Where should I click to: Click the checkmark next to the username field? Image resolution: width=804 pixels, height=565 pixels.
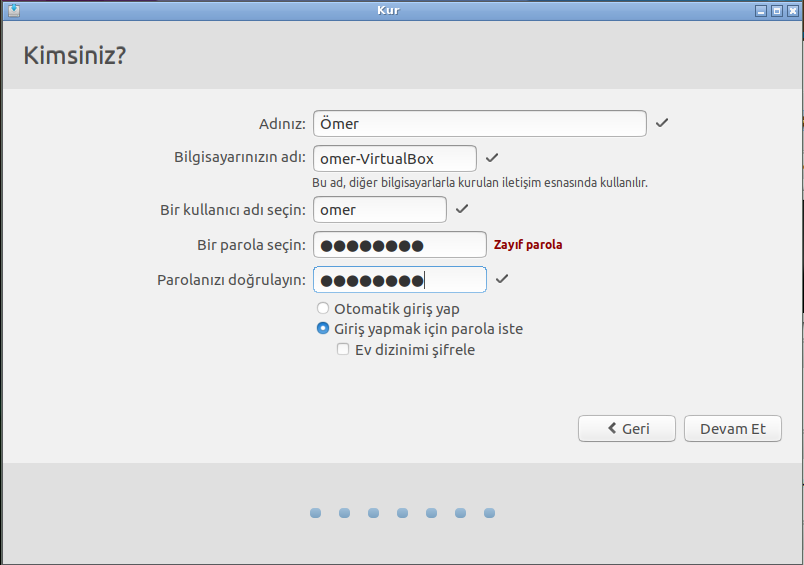[462, 209]
